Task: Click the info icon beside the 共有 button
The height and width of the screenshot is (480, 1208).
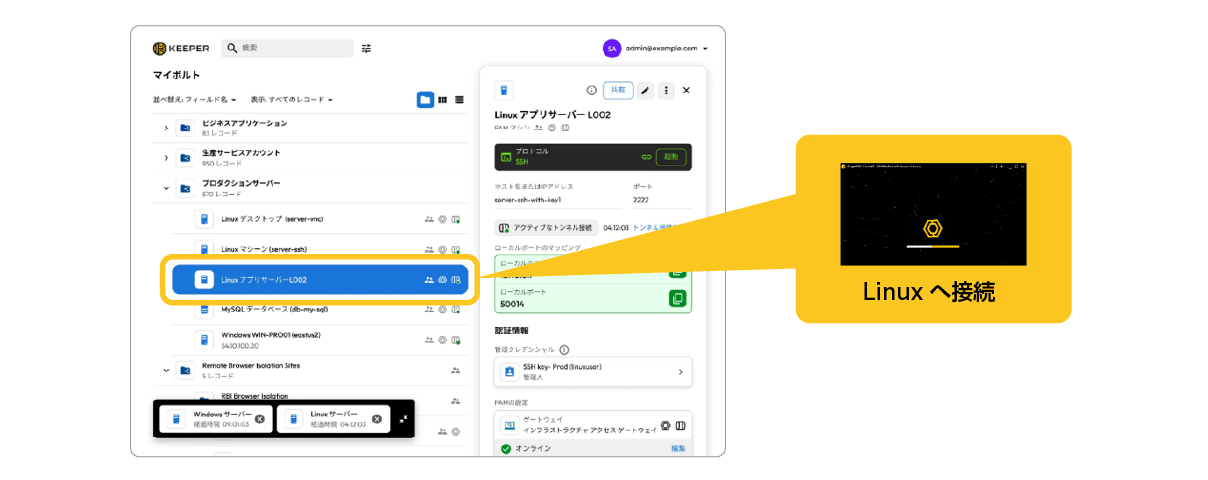Action: click(x=591, y=90)
